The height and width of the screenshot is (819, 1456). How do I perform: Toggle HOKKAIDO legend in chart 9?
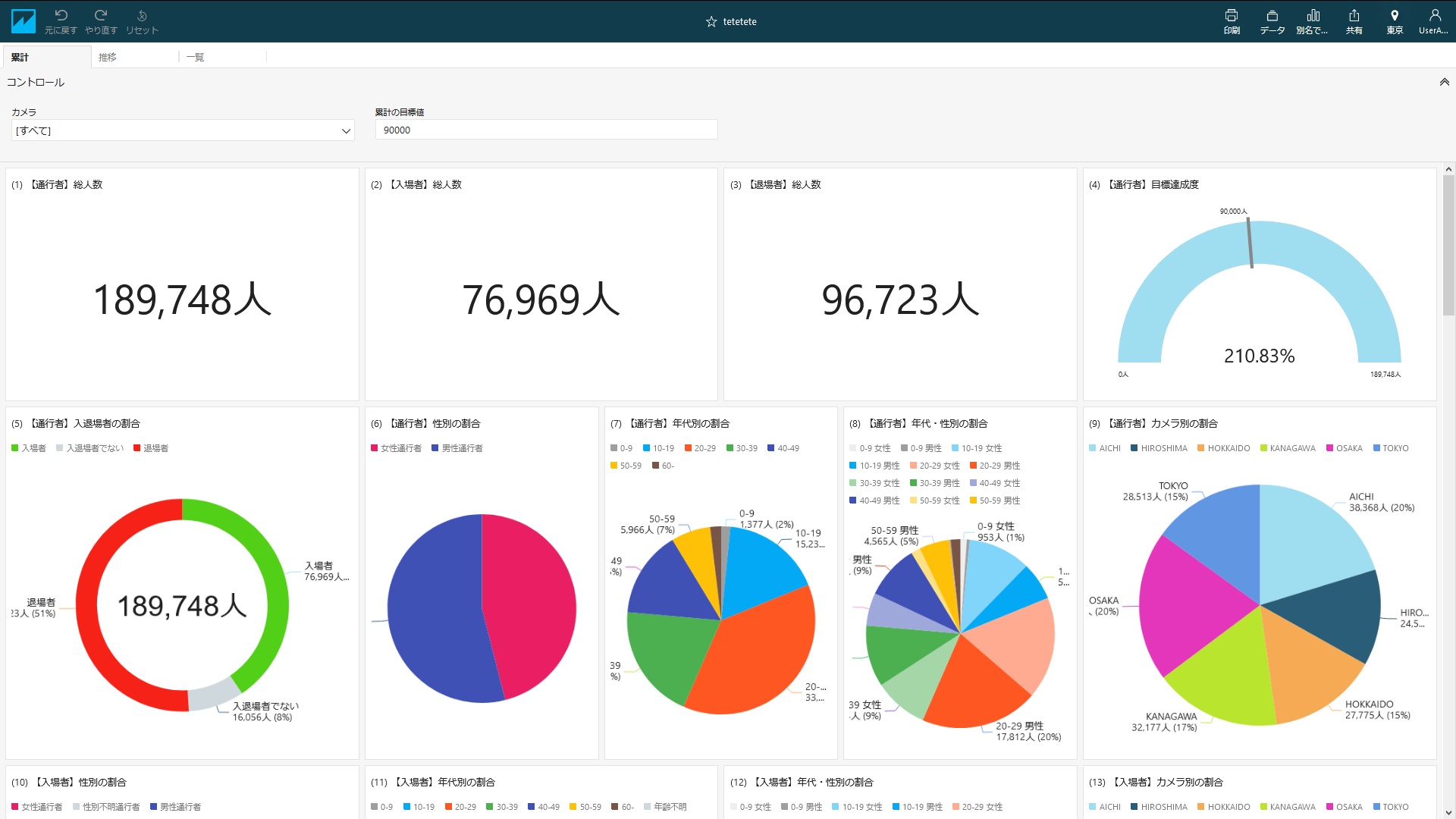[1223, 448]
